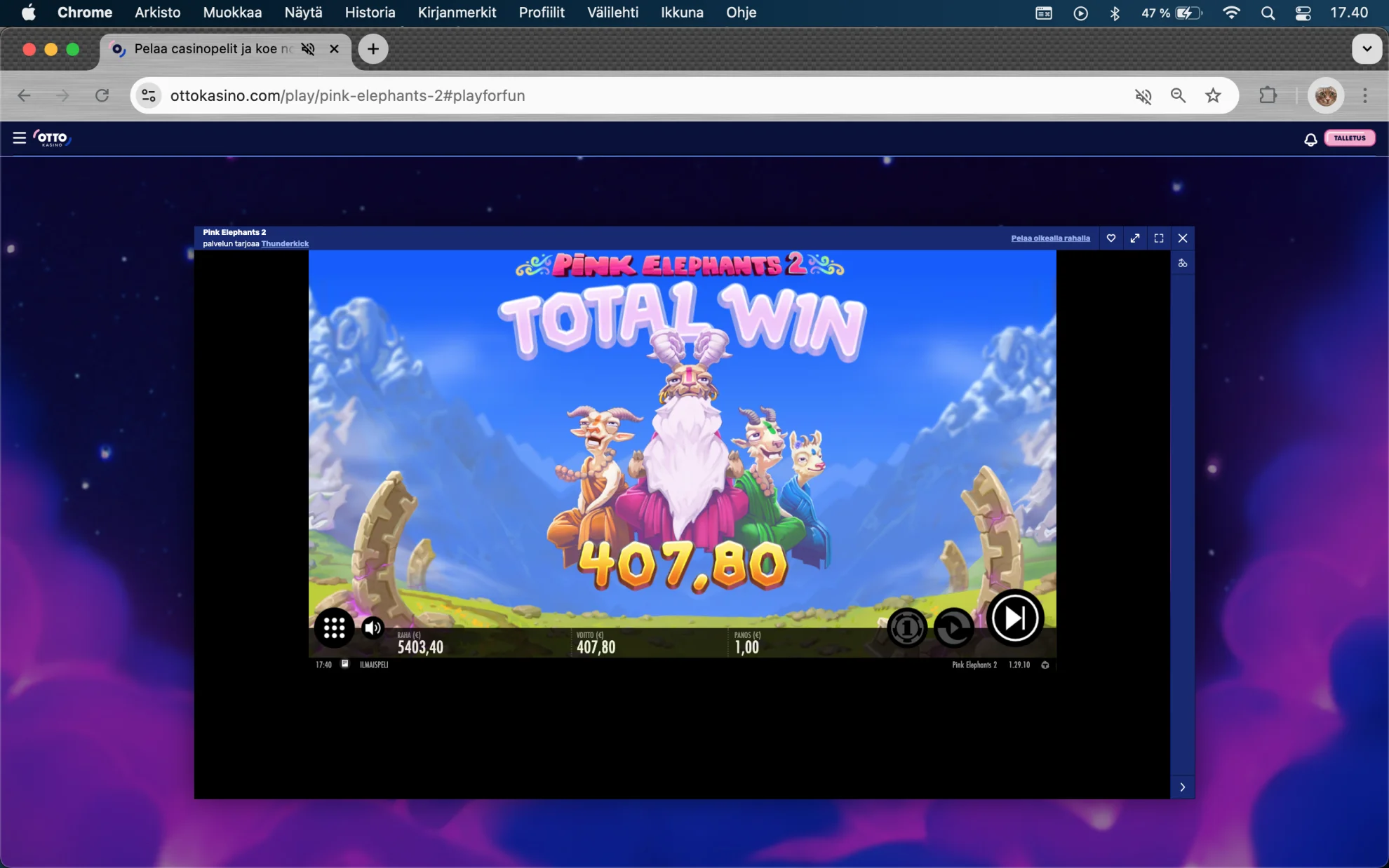The height and width of the screenshot is (868, 1389).
Task: Skip the total win animation
Action: [x=1014, y=618]
